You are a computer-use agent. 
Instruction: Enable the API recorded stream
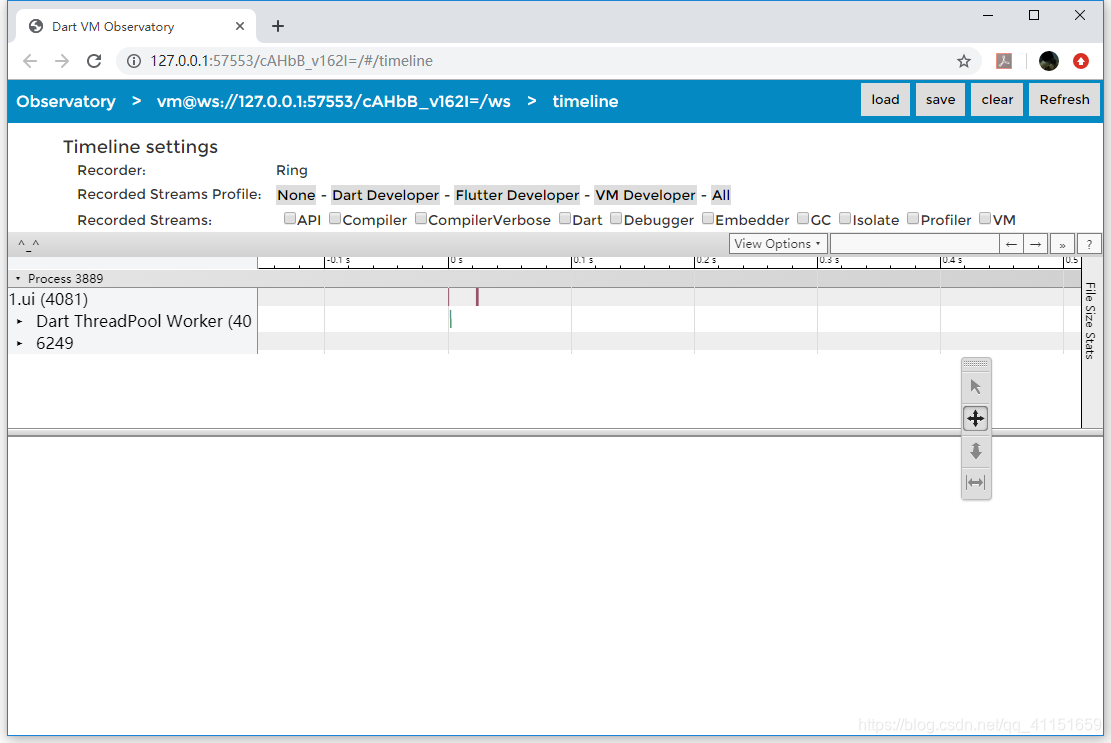[x=290, y=218]
